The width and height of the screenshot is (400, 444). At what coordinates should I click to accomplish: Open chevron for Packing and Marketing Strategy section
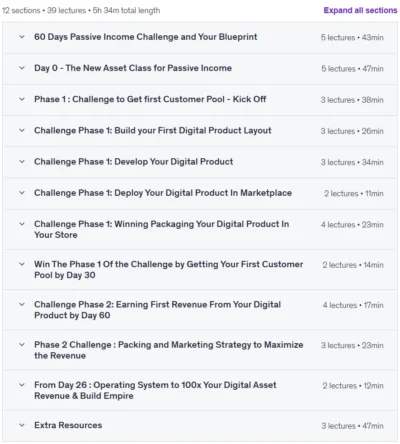pos(22,345)
